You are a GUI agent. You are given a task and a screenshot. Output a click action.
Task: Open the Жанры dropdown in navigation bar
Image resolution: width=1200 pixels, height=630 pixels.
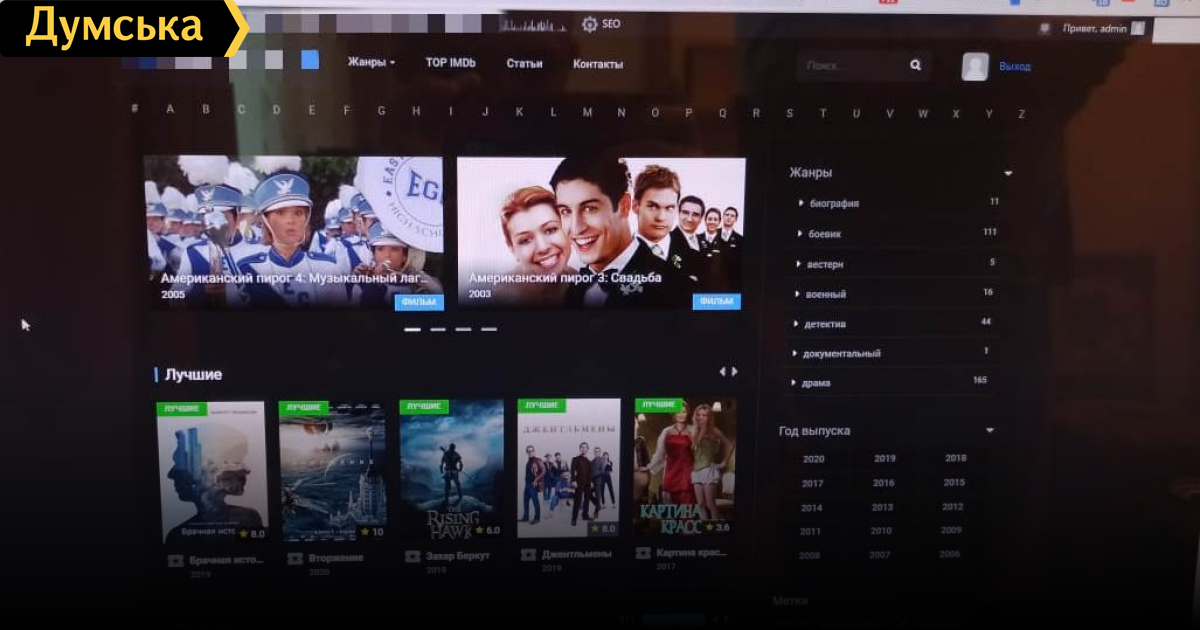pyautogui.click(x=371, y=63)
